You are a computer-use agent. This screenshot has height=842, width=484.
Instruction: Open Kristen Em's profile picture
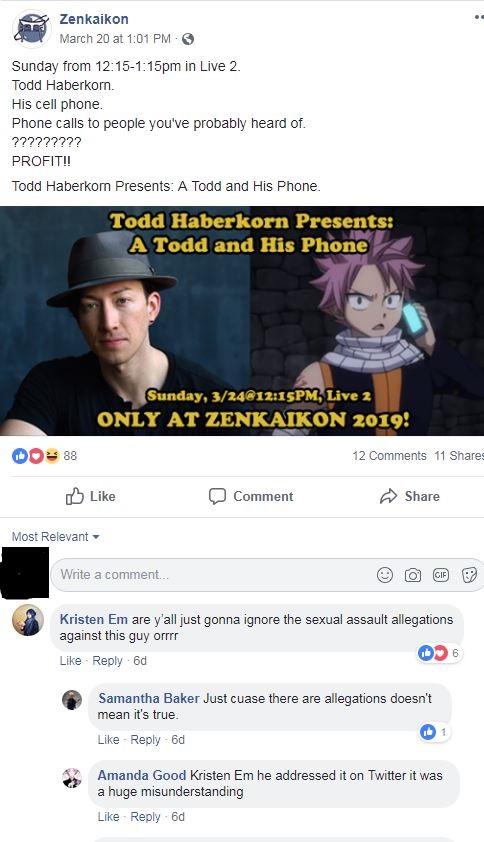[28, 620]
